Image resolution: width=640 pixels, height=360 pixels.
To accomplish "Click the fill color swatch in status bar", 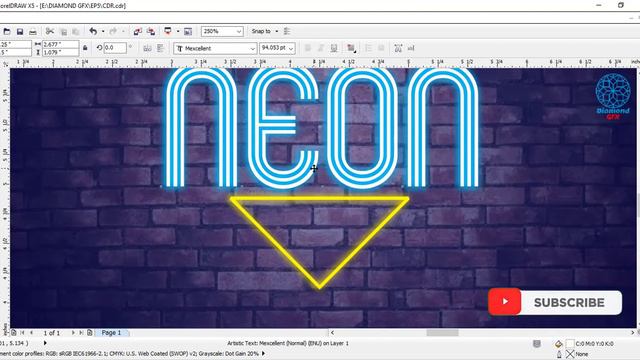I will click(570, 344).
